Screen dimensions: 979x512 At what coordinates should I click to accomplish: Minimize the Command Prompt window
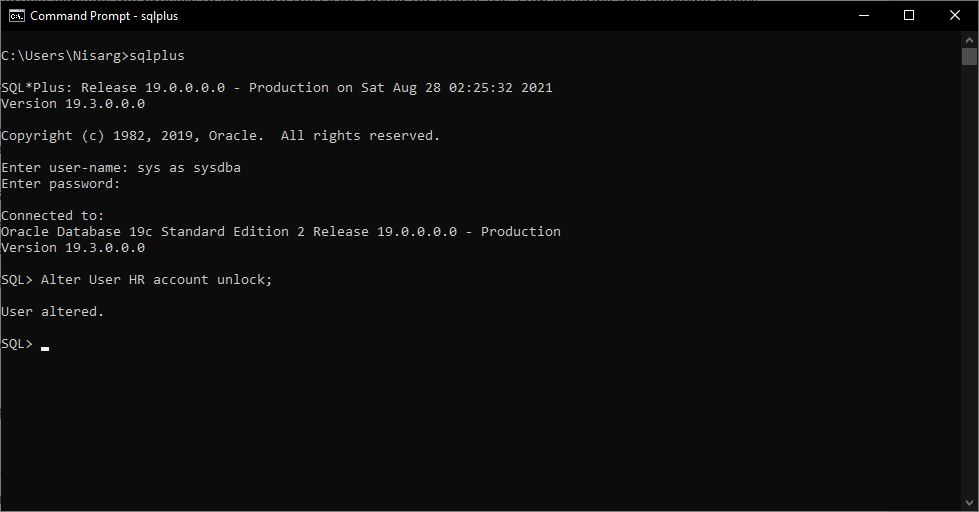pyautogui.click(x=863, y=15)
